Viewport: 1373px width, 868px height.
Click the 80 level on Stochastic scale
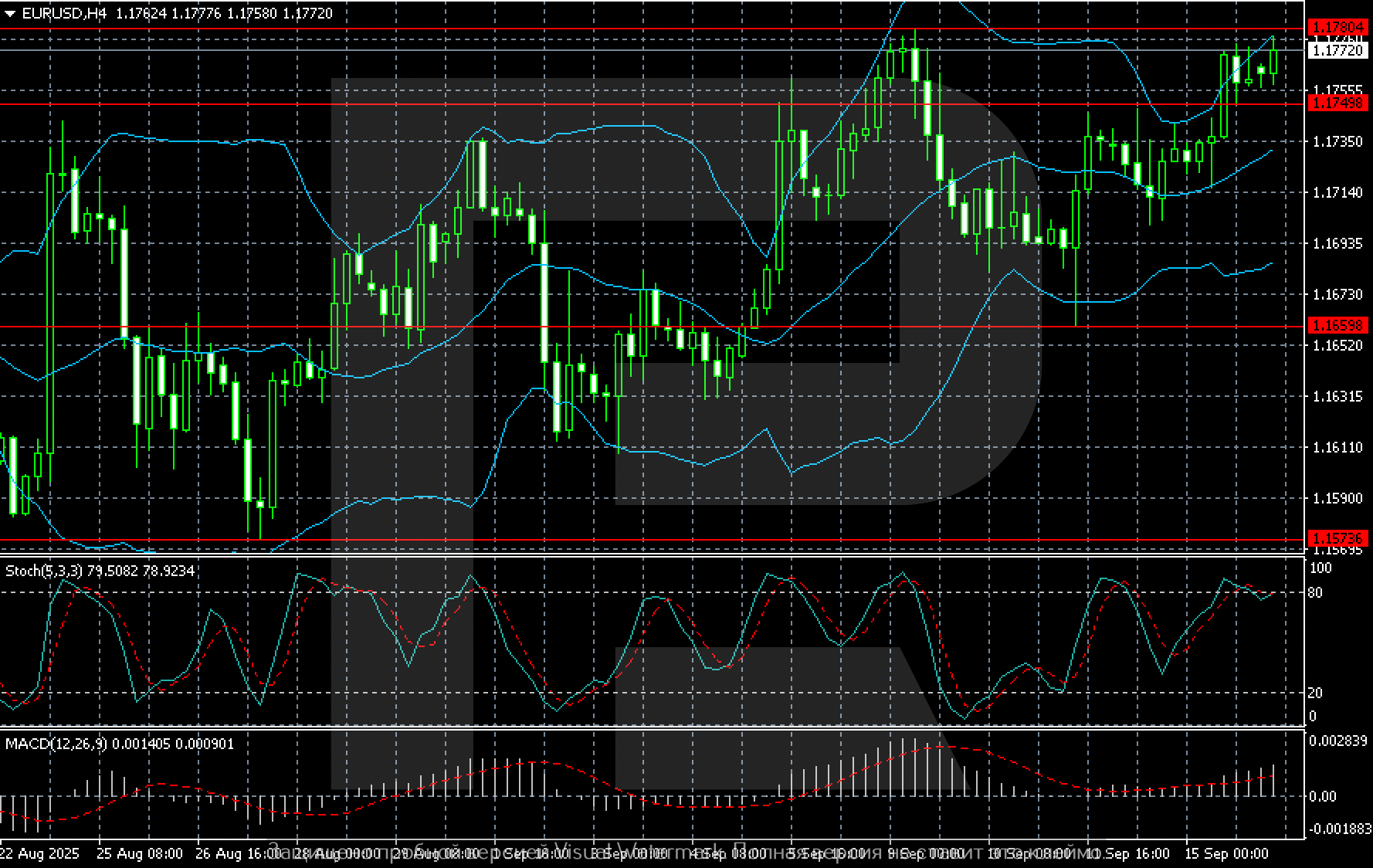1314,592
